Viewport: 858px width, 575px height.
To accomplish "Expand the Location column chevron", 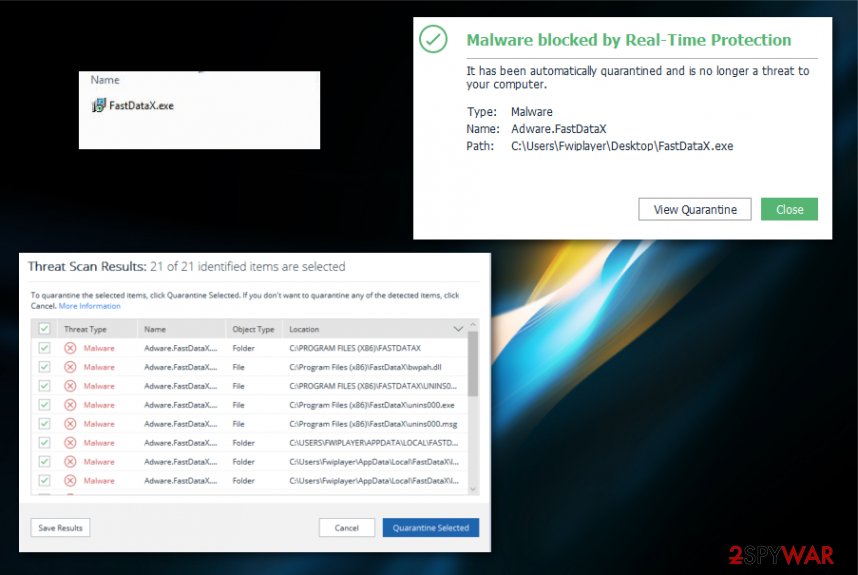I will pyautogui.click(x=458, y=329).
